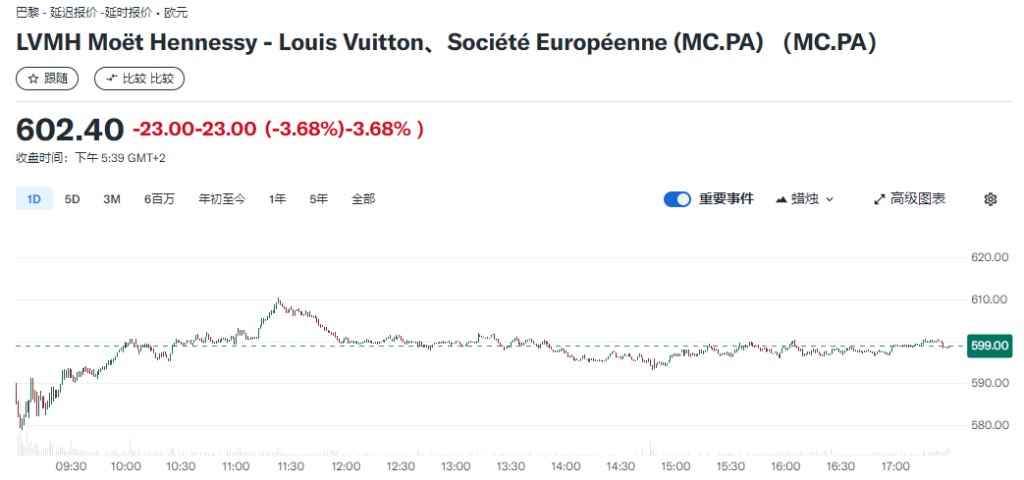Screen dimensions: 1024x480
Task: Select the 1D time range tab
Action: coord(34,199)
